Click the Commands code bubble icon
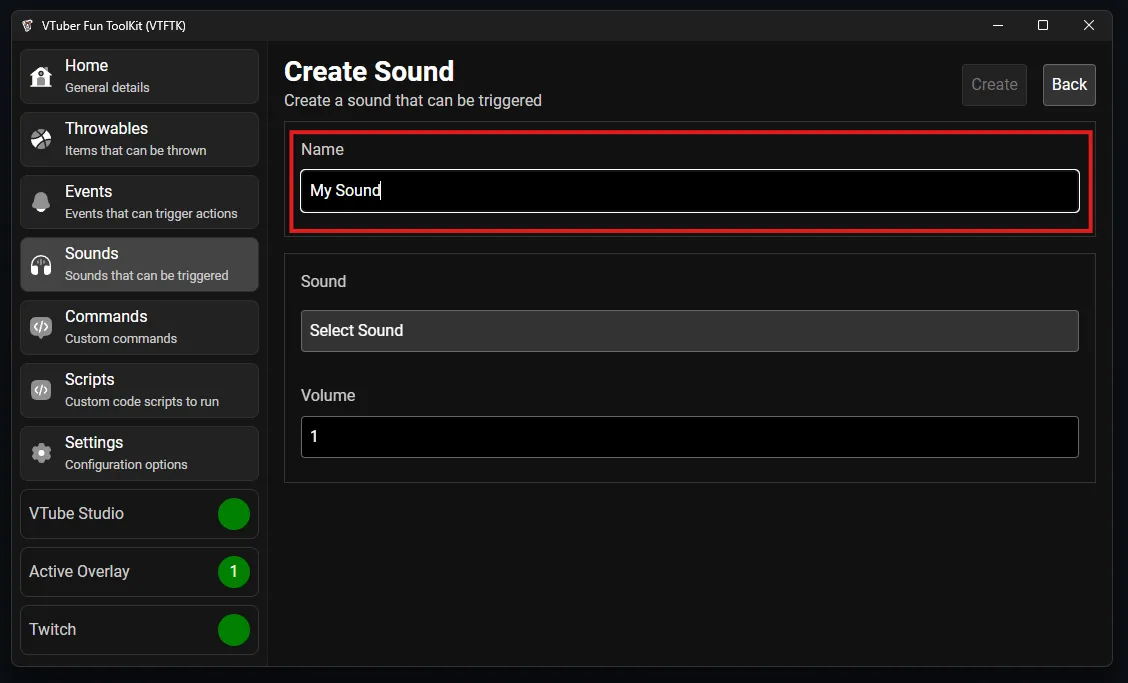 click(x=41, y=327)
